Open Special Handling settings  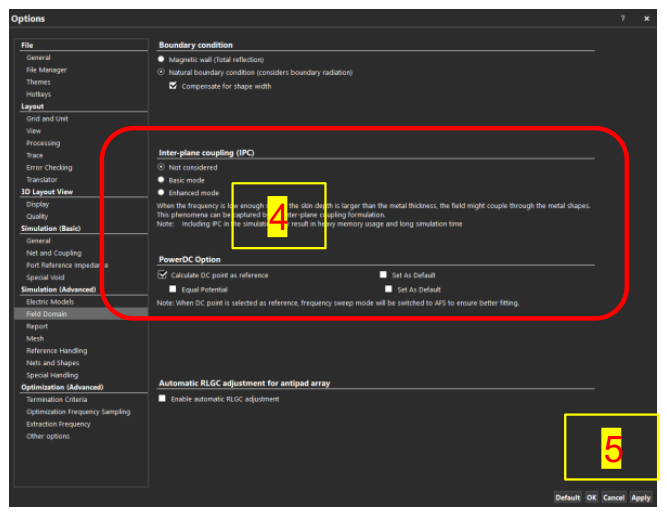(x=52, y=375)
